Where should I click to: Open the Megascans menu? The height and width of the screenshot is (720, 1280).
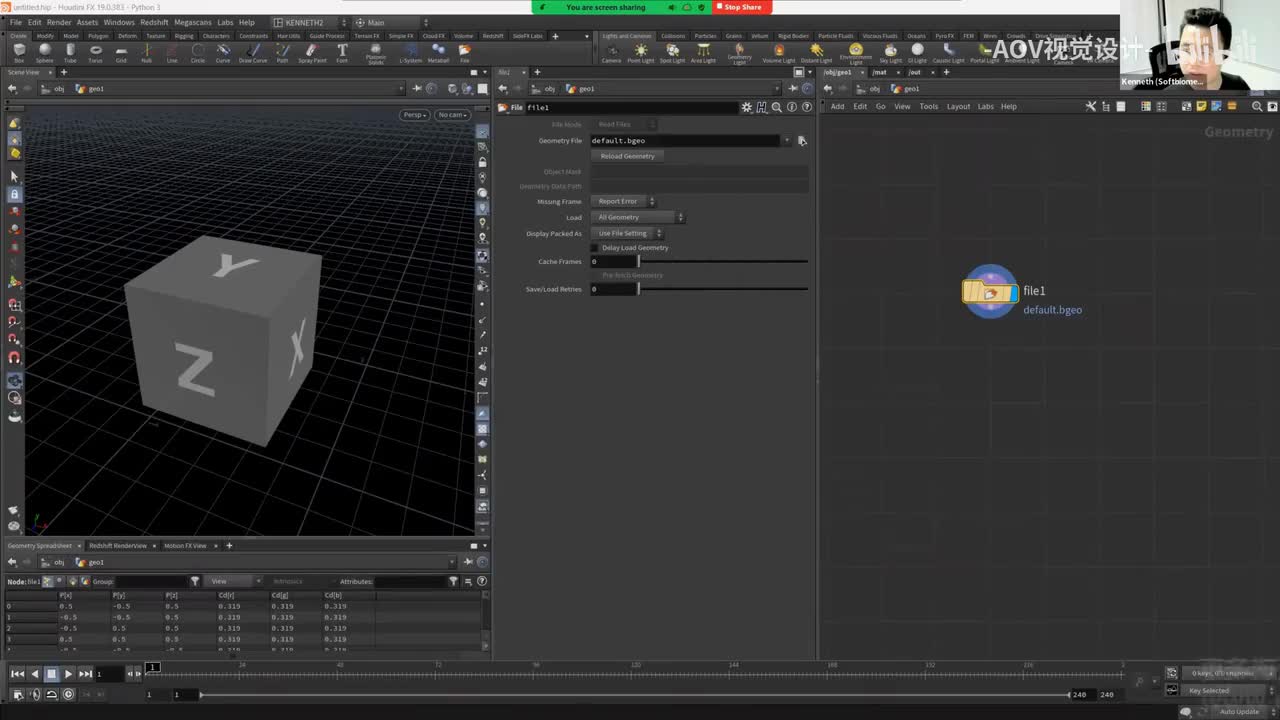(192, 22)
